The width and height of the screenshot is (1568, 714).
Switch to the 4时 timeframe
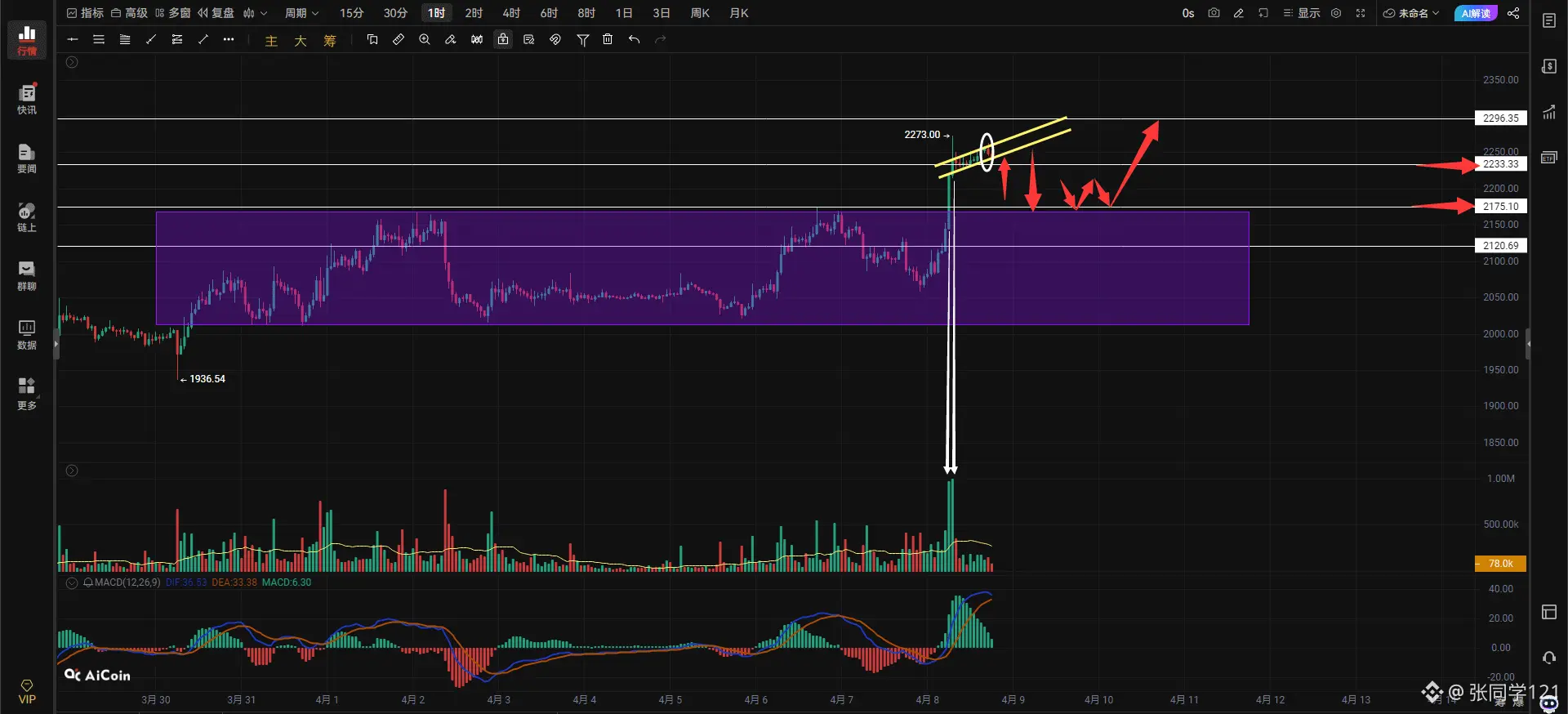coord(511,13)
